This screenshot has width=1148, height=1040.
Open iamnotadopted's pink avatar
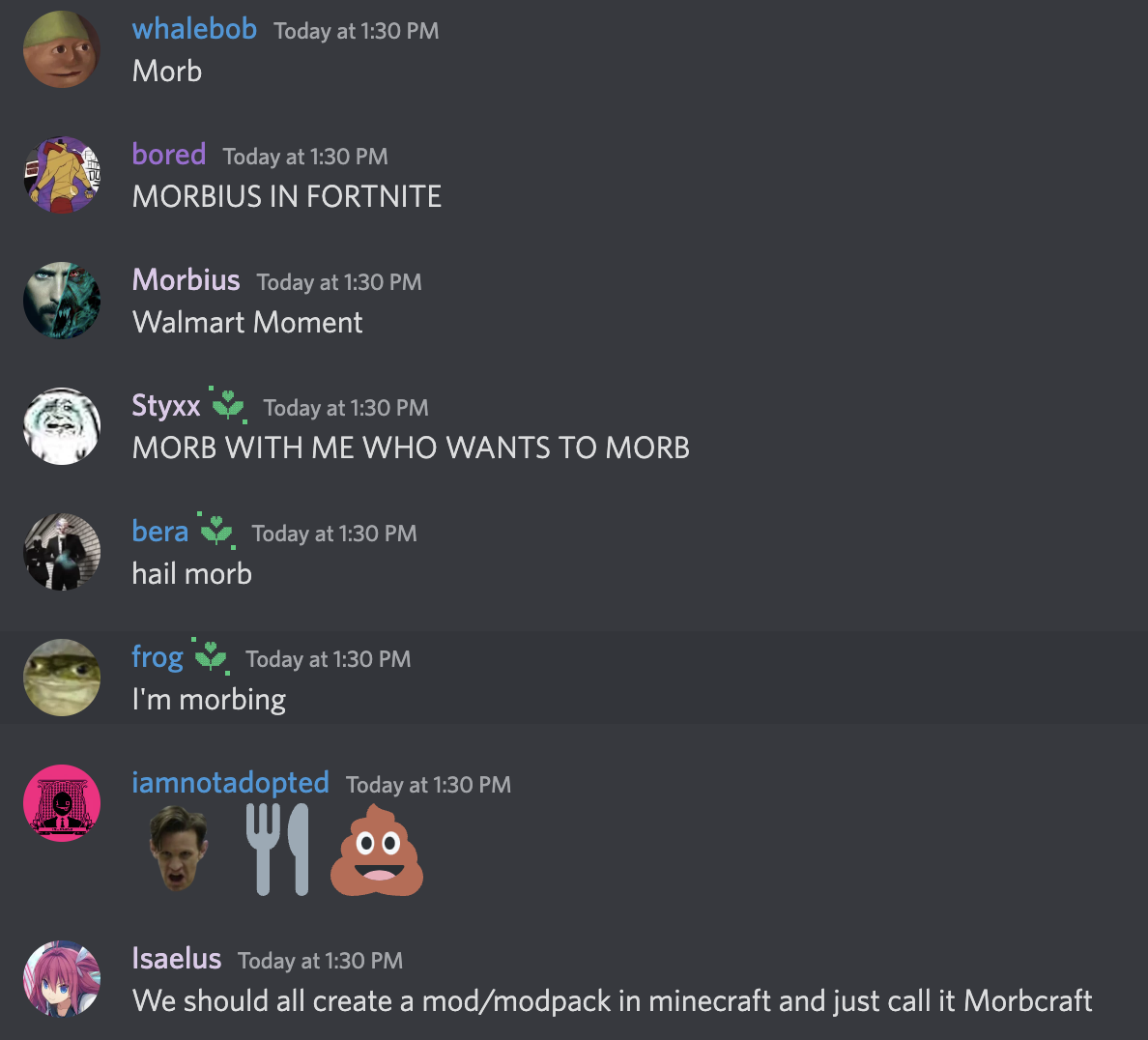62,803
